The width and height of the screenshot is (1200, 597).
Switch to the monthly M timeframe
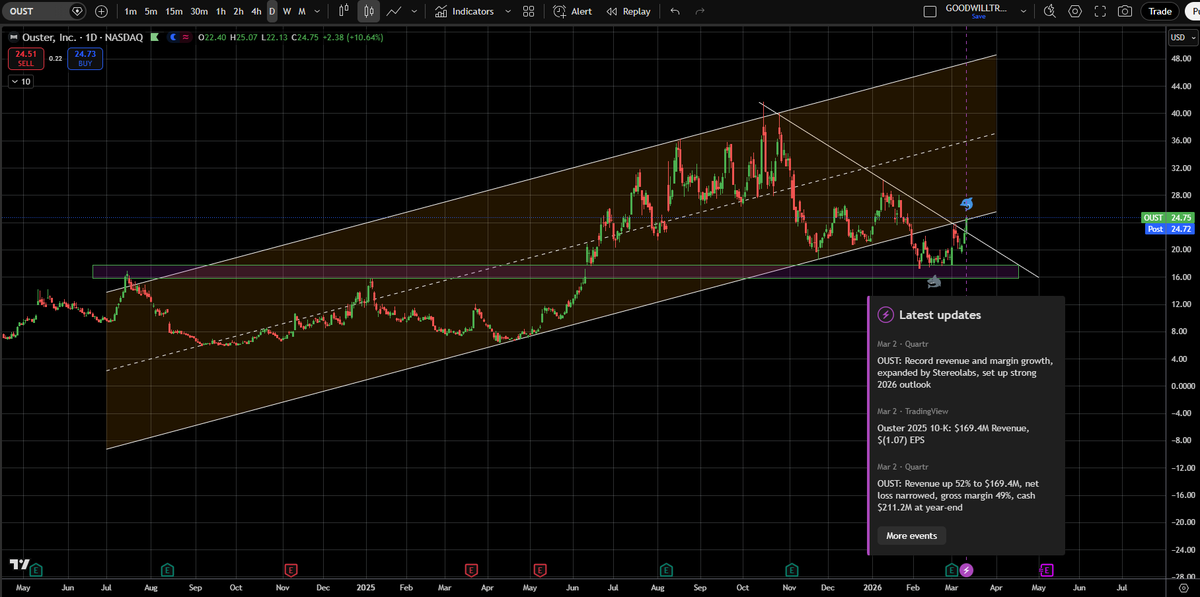[302, 11]
